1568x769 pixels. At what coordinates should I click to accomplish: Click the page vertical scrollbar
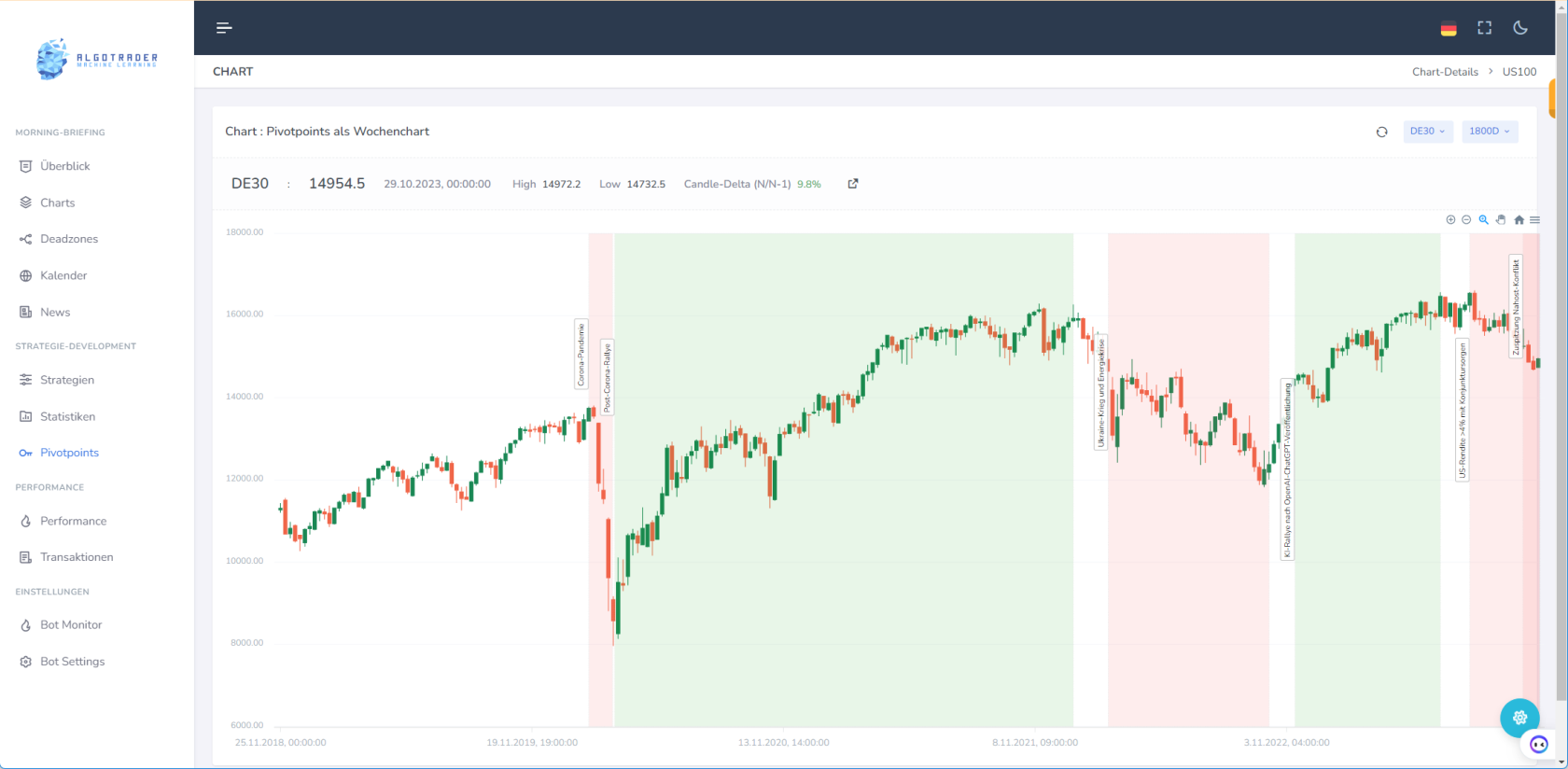pyautogui.click(x=1561, y=355)
